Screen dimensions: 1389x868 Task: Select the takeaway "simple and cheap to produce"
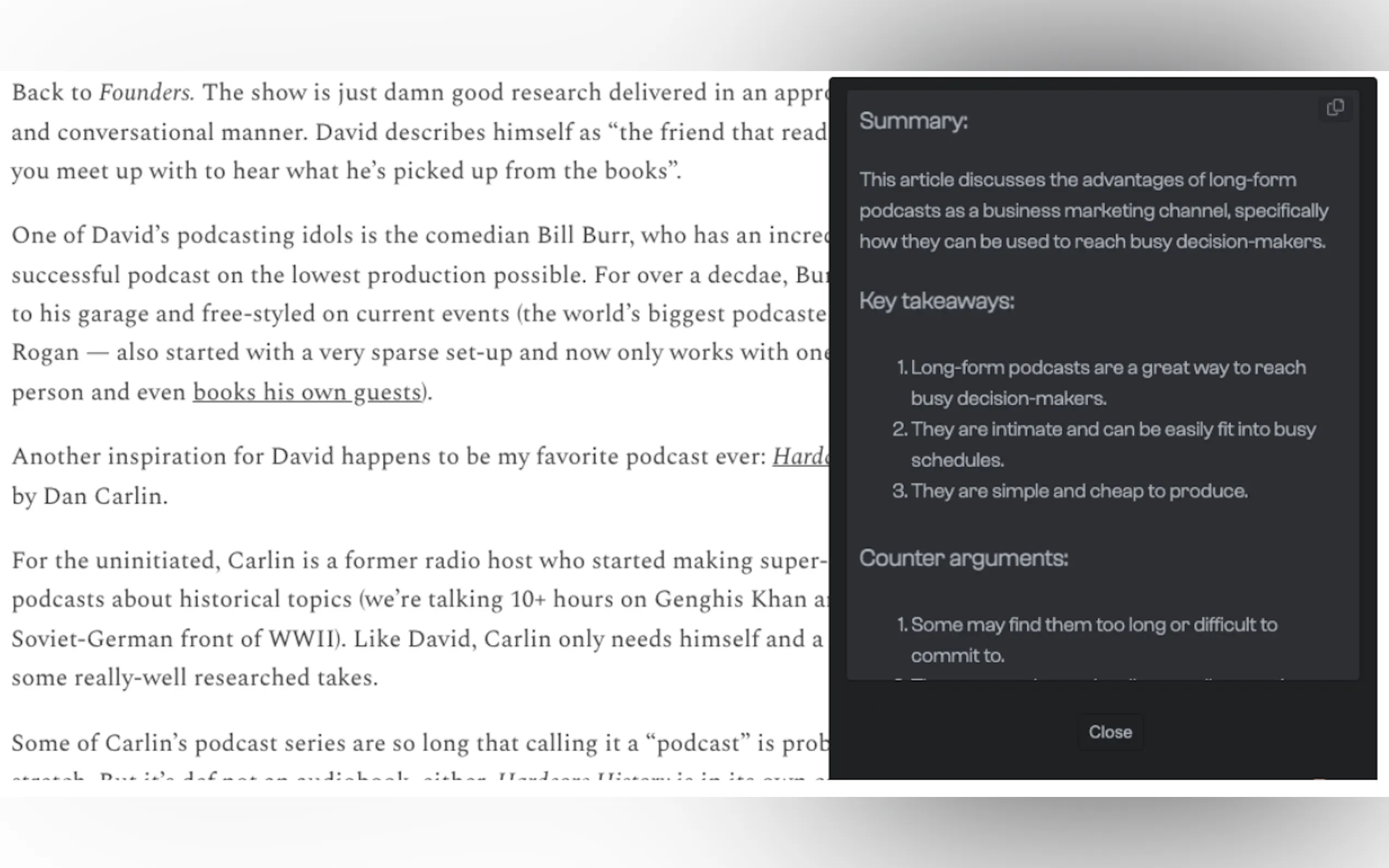pyautogui.click(x=1078, y=491)
